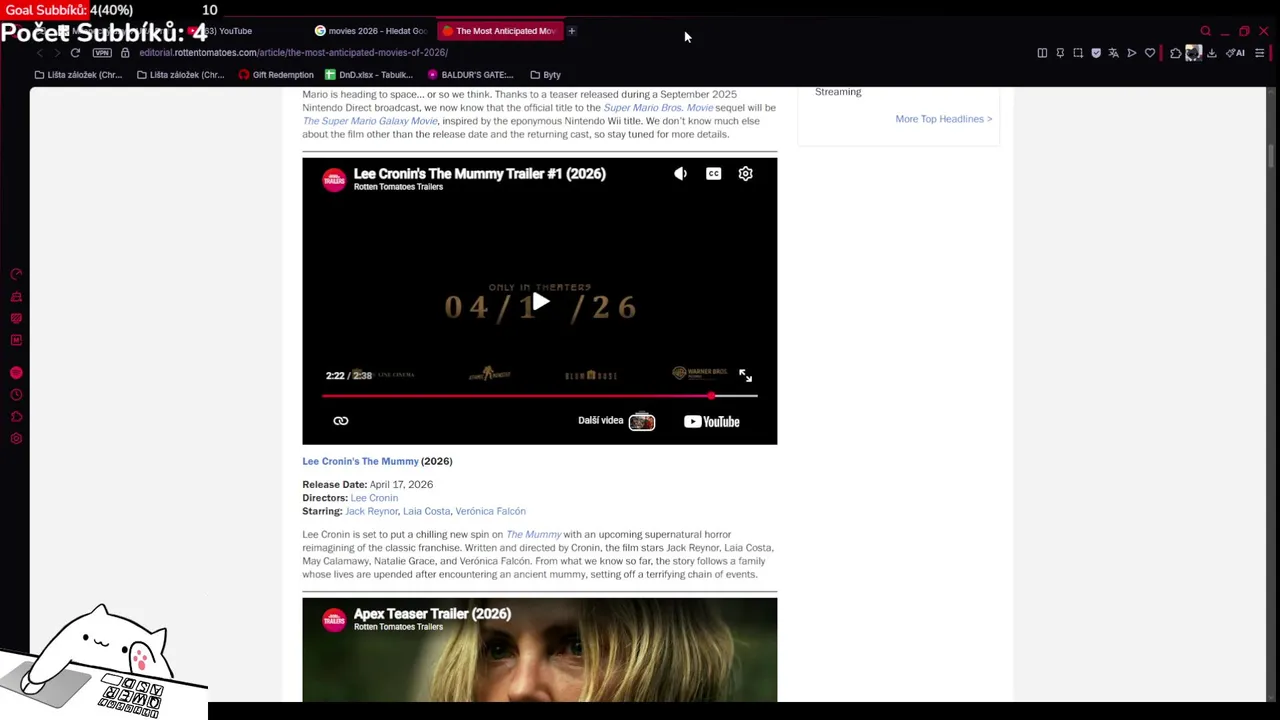Open the downloads icon

(1212, 53)
